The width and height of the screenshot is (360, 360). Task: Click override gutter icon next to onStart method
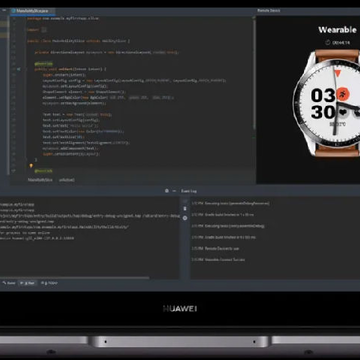click(x=19, y=69)
